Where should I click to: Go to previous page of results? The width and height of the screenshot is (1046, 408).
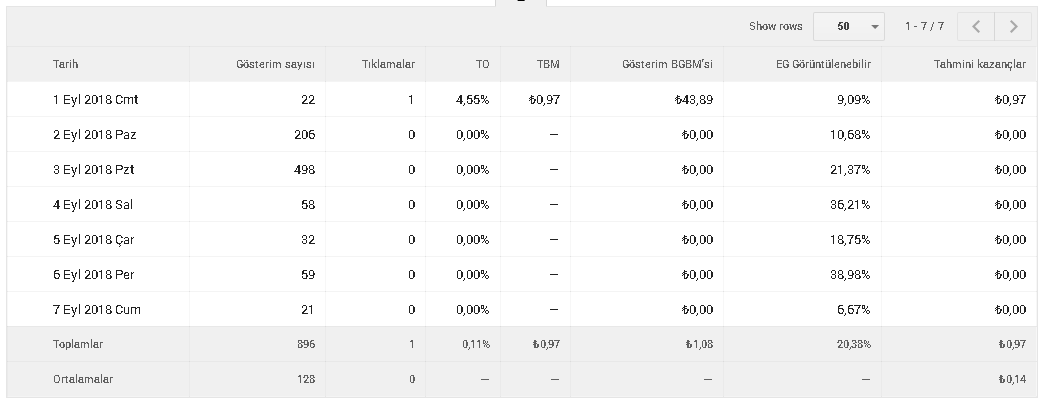pyautogui.click(x=976, y=27)
